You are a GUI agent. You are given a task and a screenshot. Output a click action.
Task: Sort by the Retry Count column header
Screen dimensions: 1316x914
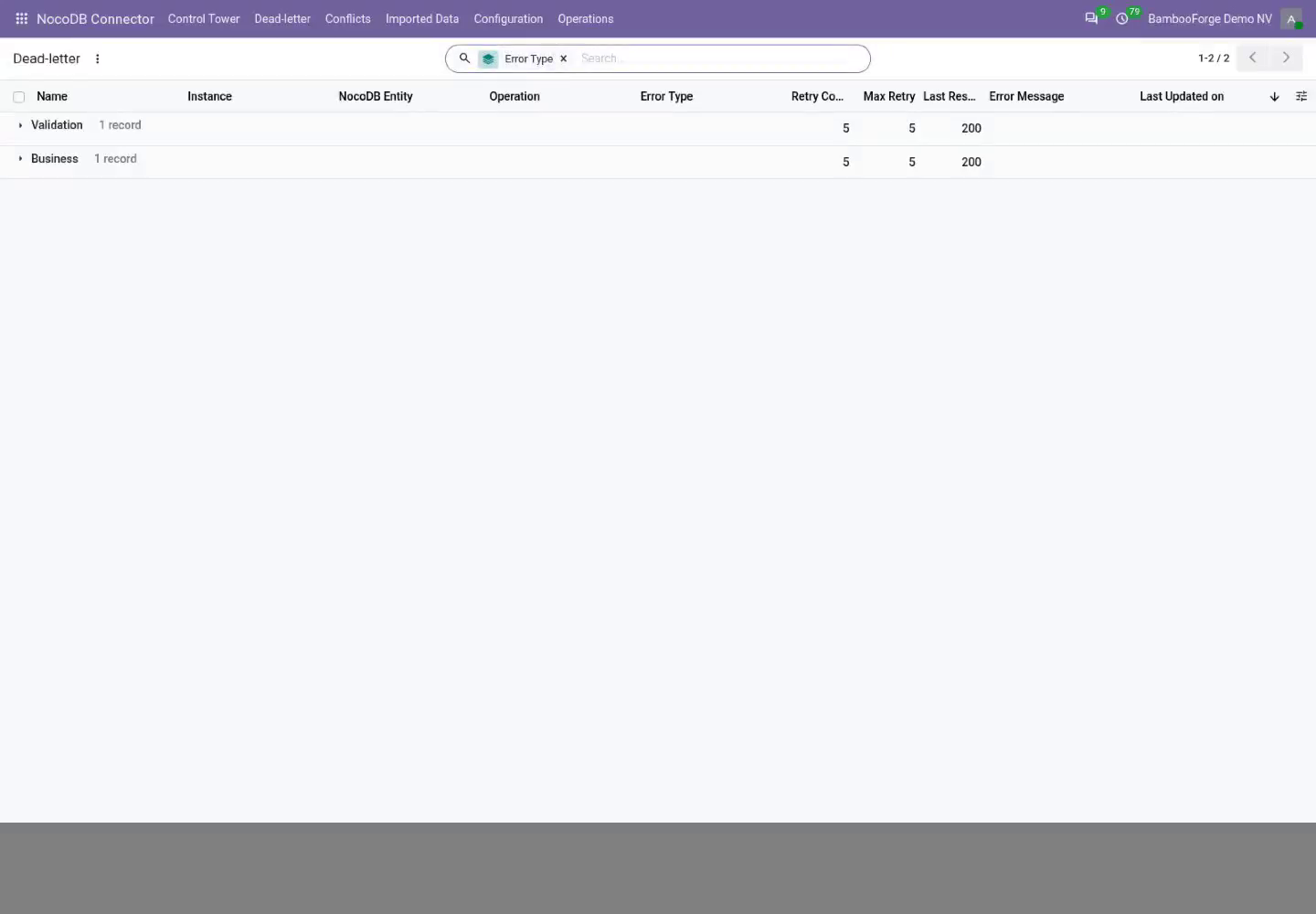(x=818, y=96)
